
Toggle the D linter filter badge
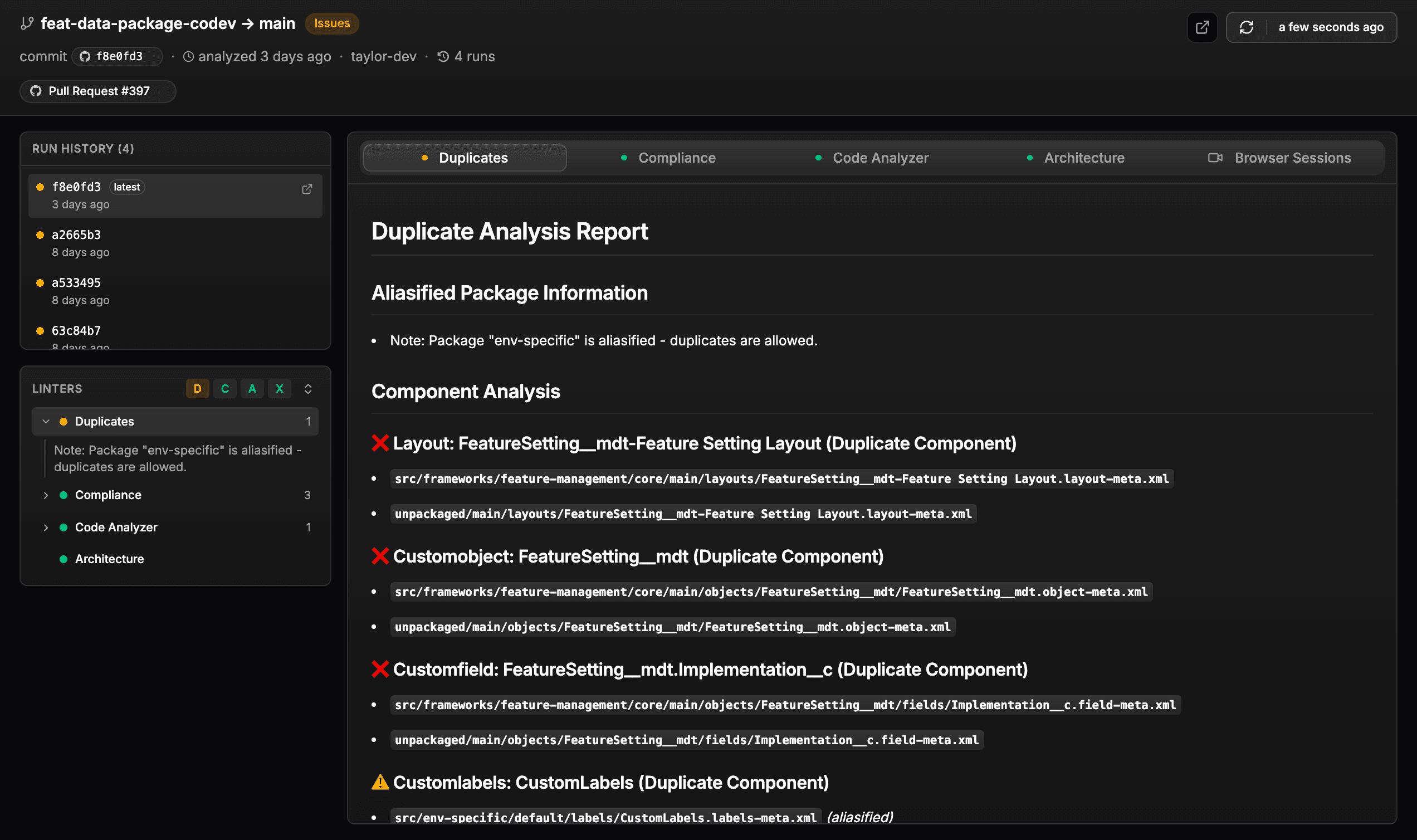pos(198,389)
